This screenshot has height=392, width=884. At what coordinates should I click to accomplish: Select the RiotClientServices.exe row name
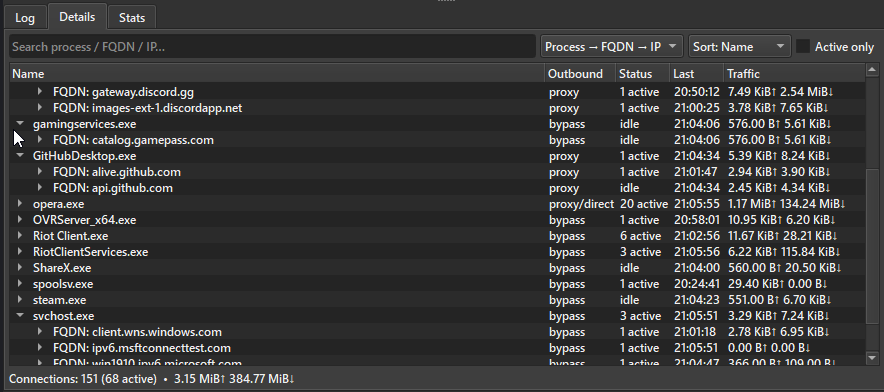pos(91,252)
